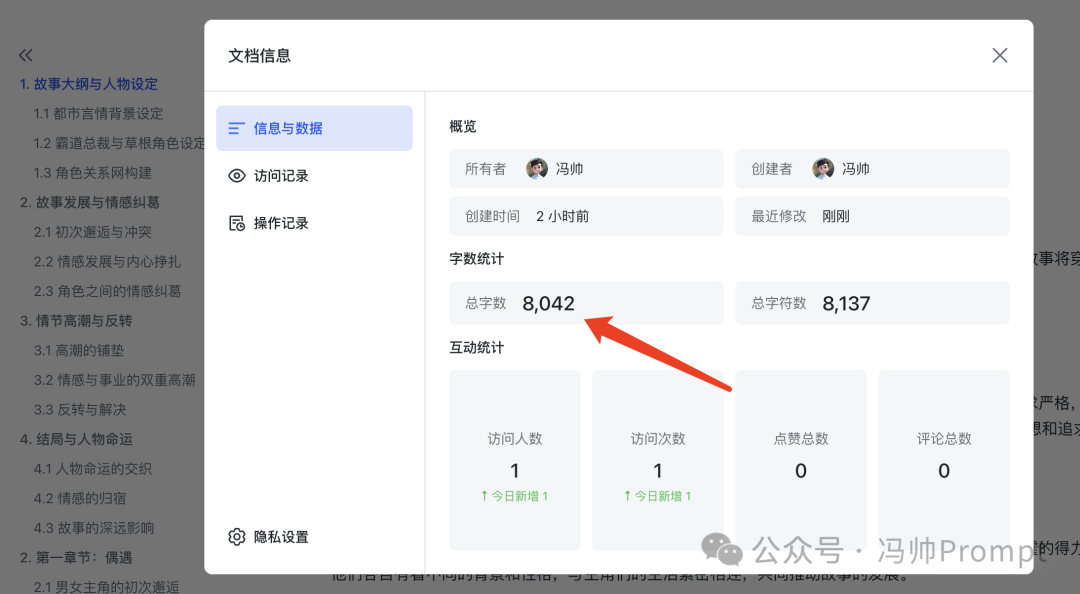Jump to outline item 故事大纲与人物设定
Image resolution: width=1080 pixels, height=594 pixels.
point(95,84)
